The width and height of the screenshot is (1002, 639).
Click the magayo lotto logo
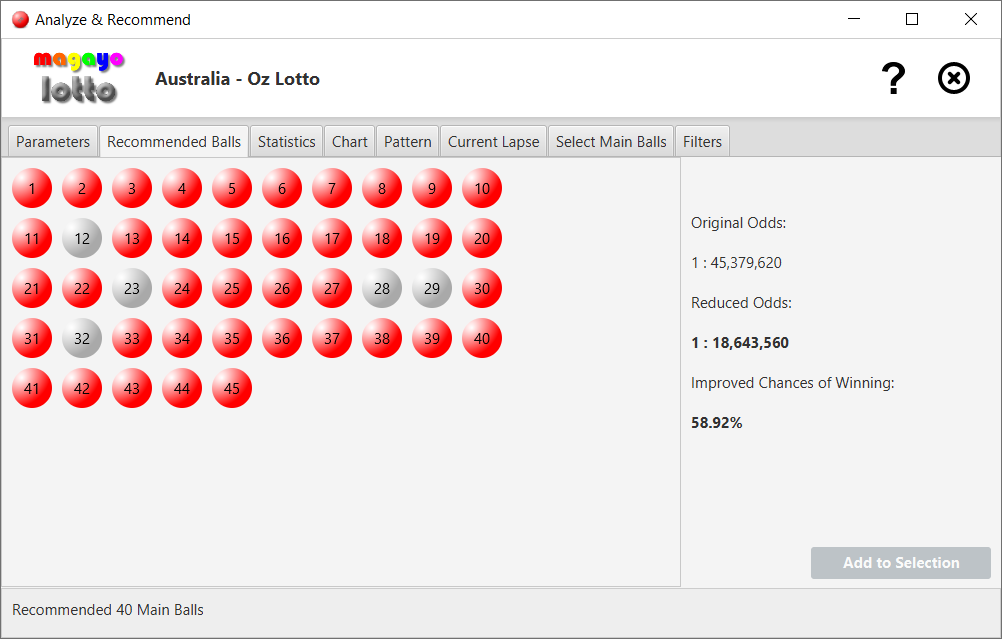(77, 77)
